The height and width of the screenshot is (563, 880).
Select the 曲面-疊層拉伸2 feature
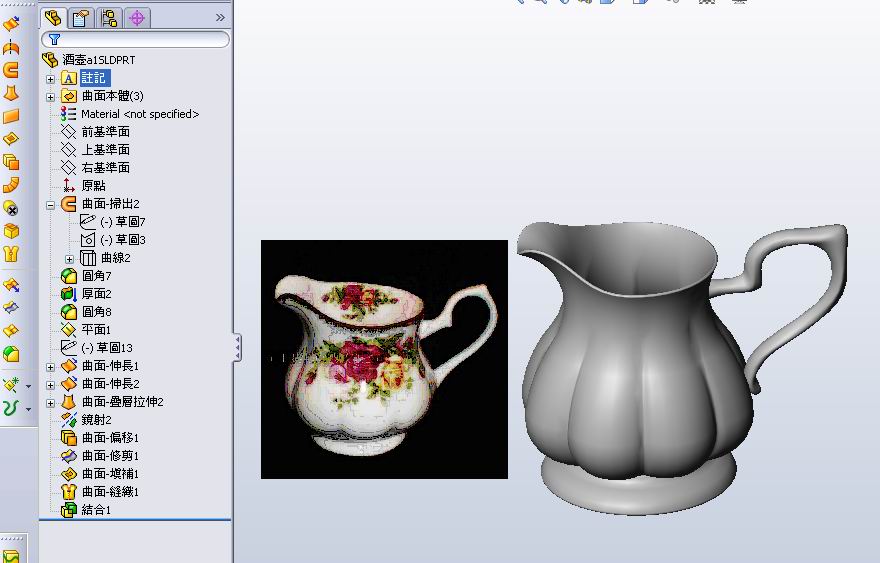pos(122,402)
